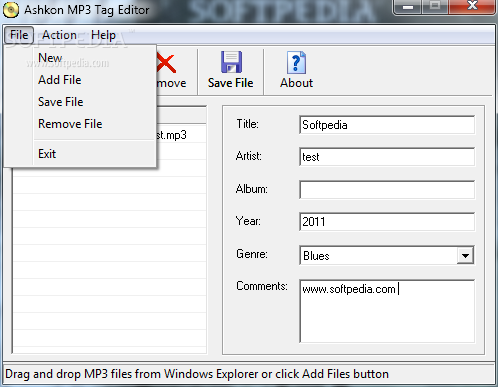Click the Year field showing 2011

pos(387,222)
